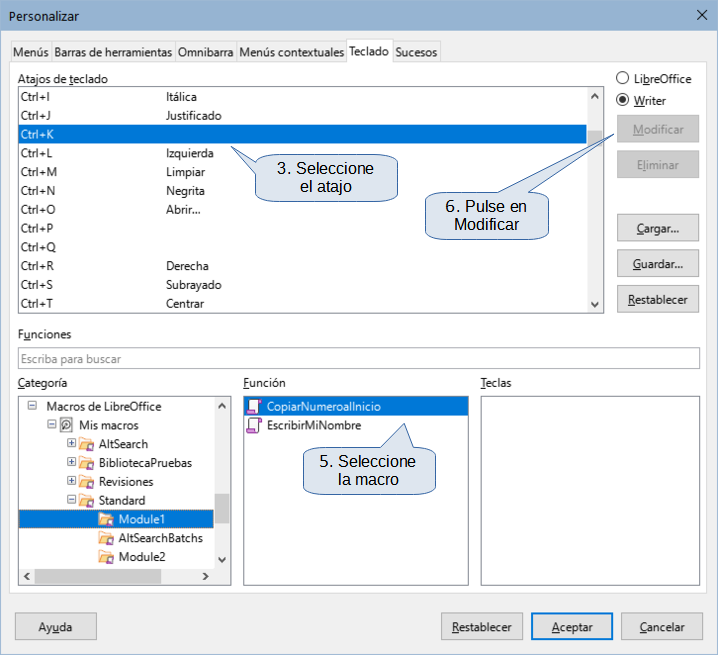Select the Ctrl+I Itálica shortcut row
The image size is (718, 655).
[302, 97]
